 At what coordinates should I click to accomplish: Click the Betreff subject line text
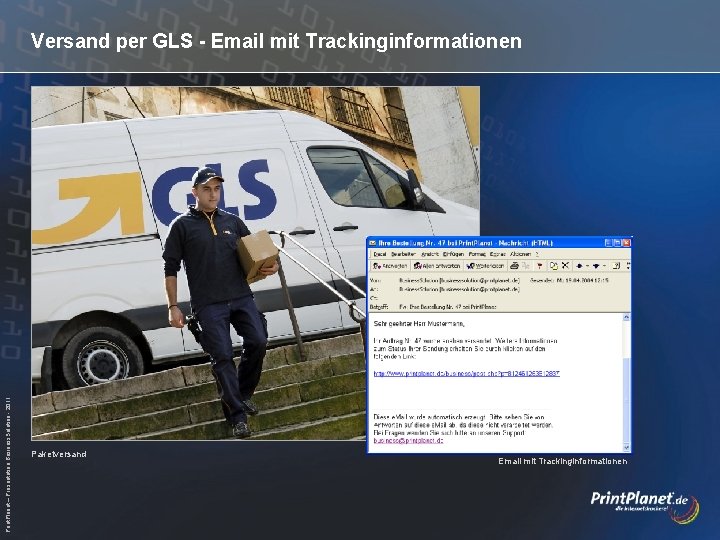click(x=448, y=306)
